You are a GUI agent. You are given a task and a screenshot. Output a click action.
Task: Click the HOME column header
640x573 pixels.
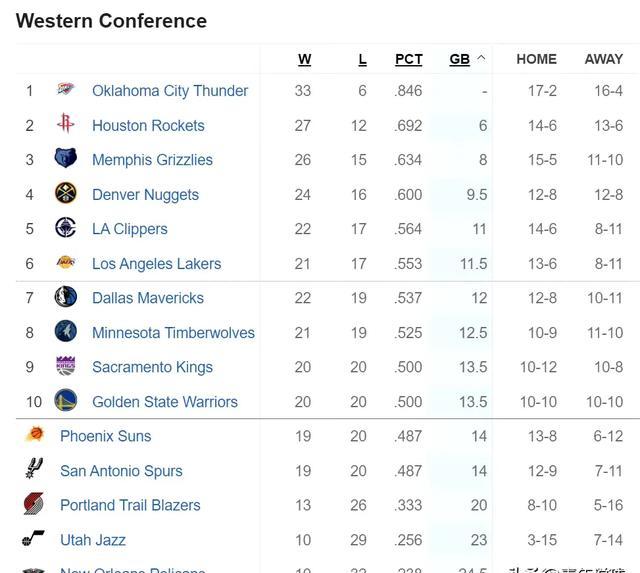point(536,60)
